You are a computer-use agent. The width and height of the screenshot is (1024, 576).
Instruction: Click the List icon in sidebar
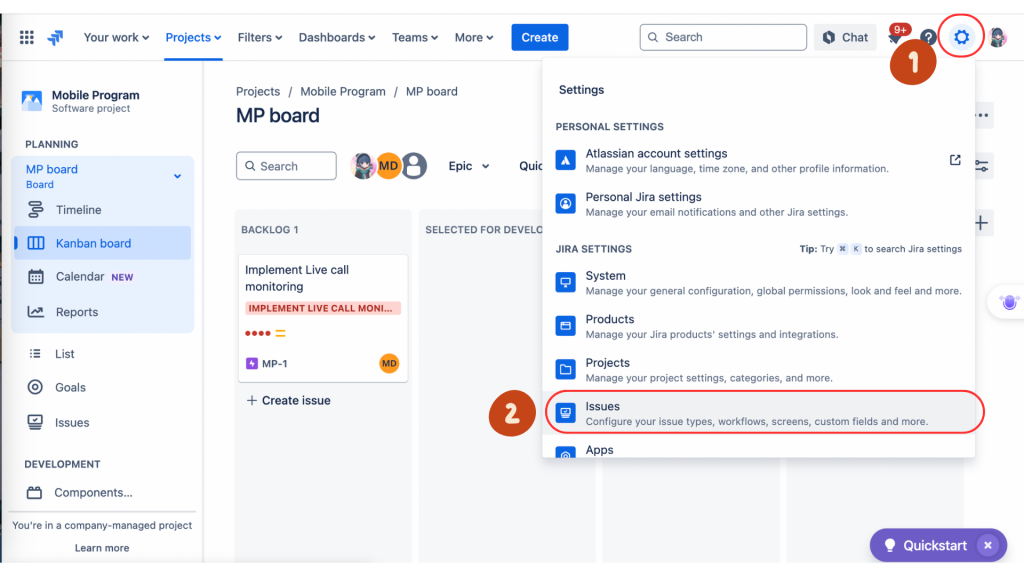(x=35, y=353)
